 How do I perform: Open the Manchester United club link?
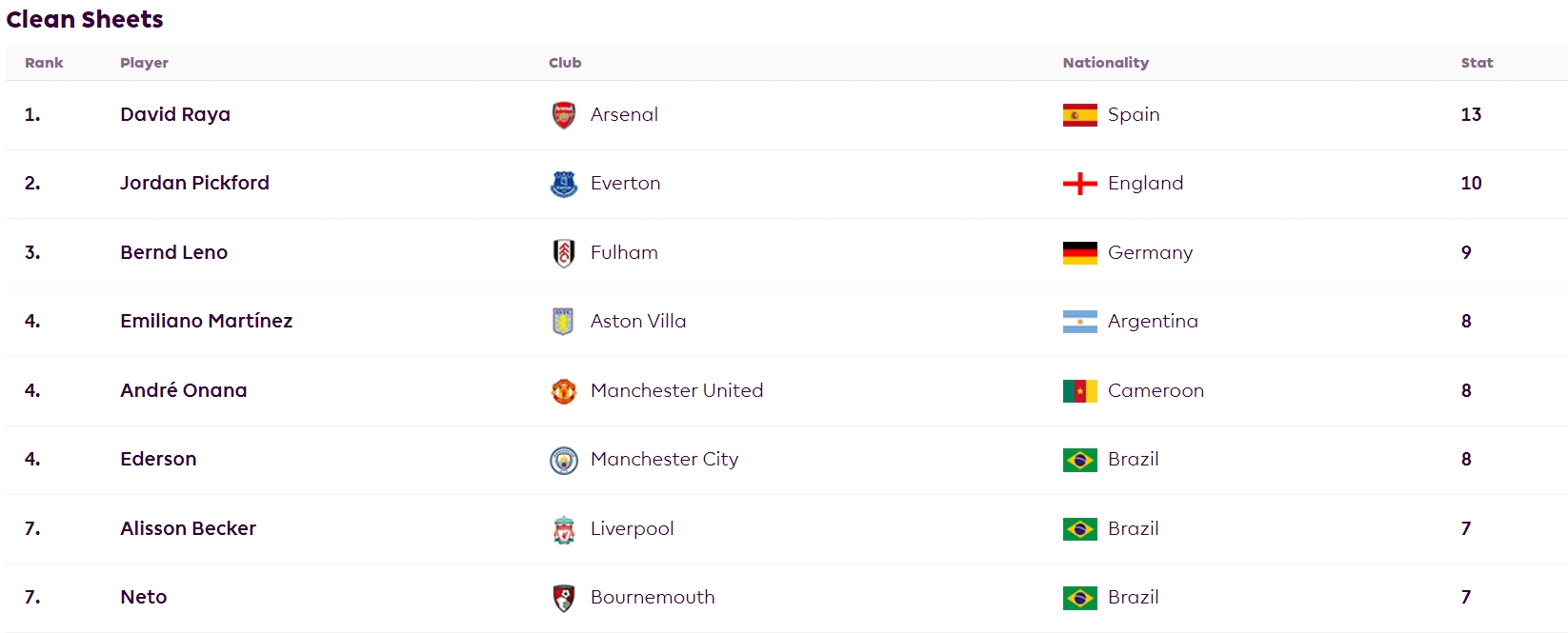(x=676, y=390)
